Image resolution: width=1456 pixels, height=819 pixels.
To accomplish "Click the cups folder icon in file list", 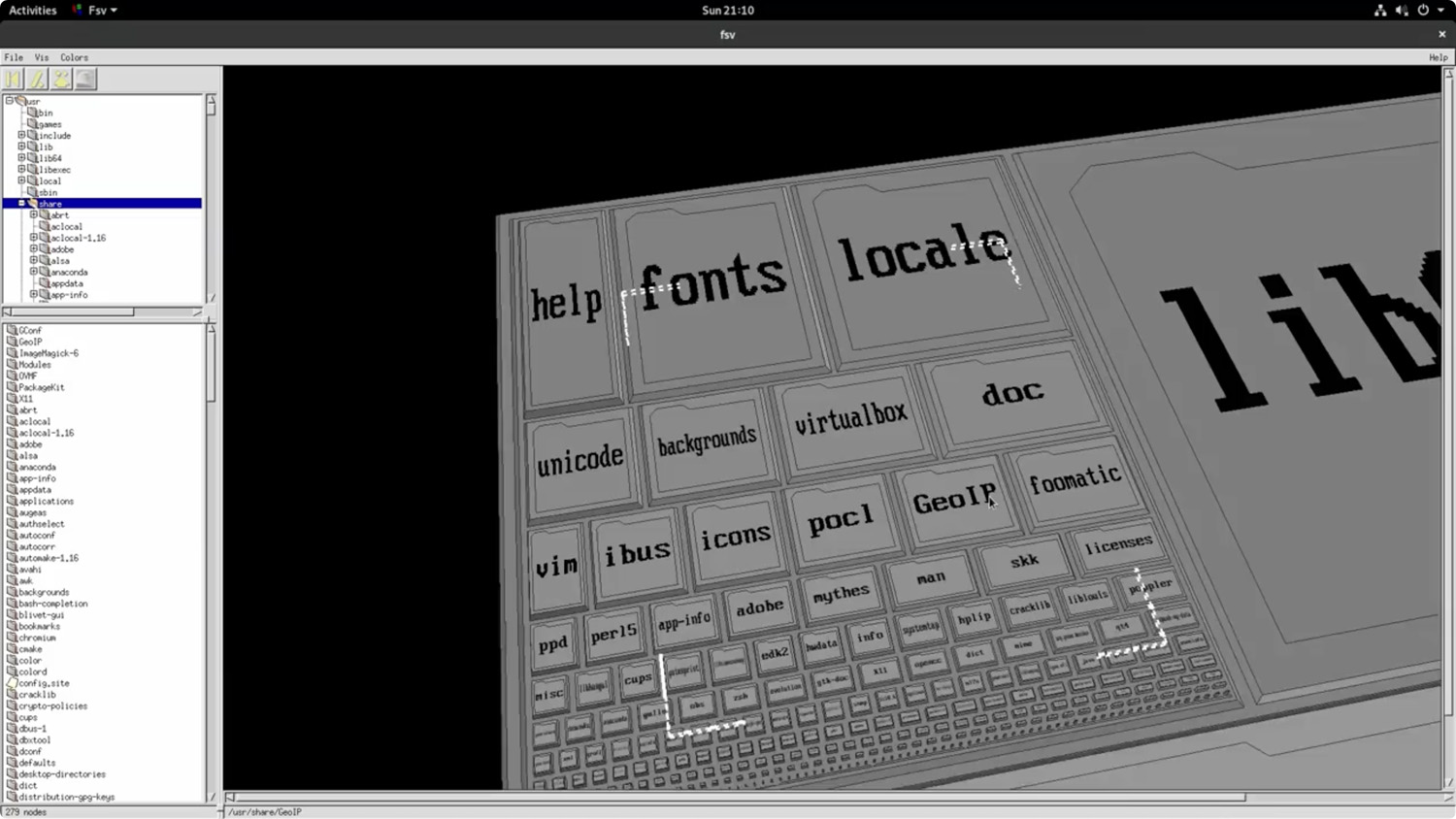I will (x=13, y=717).
